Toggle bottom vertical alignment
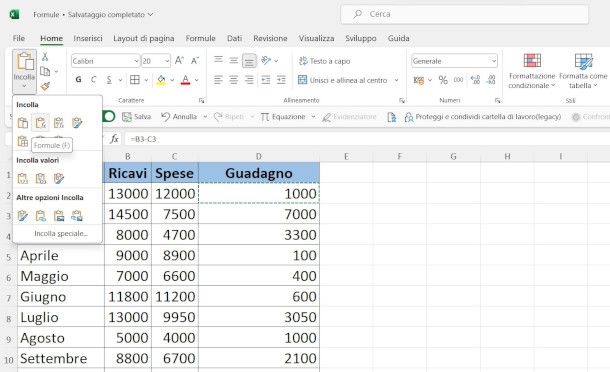The height and width of the screenshot is (372, 610). 249,61
